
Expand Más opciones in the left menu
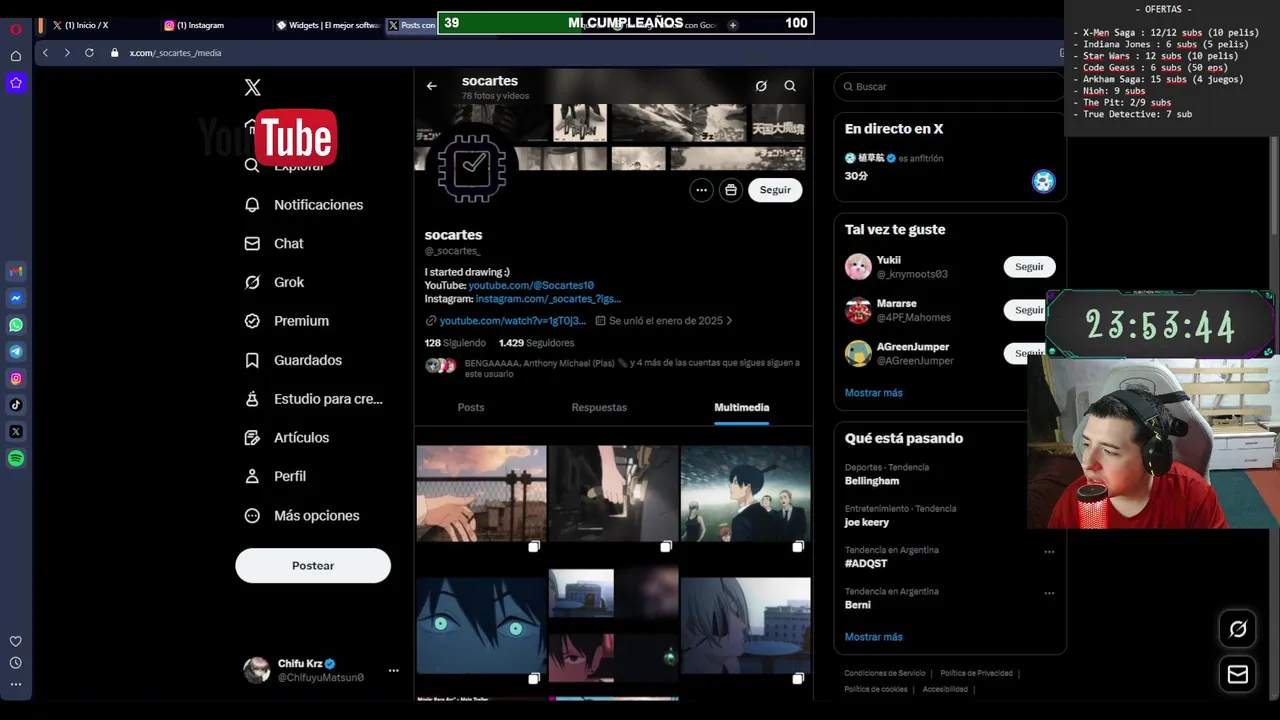(x=303, y=516)
